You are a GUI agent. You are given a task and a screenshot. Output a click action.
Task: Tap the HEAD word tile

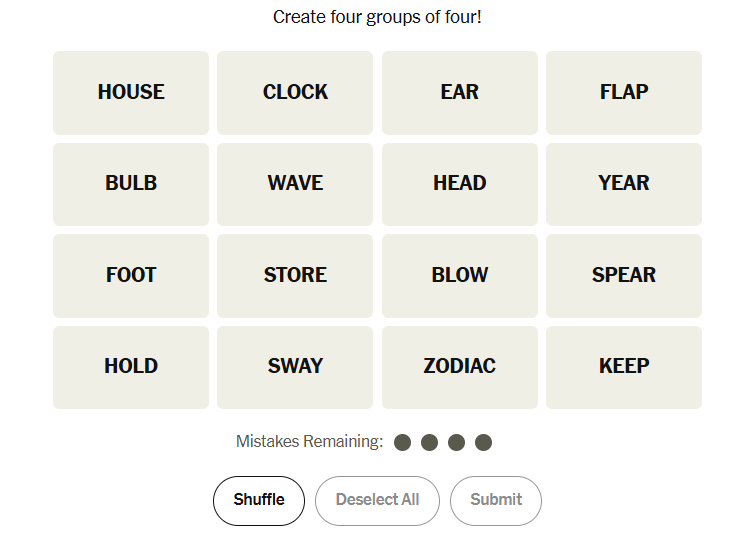tap(459, 184)
